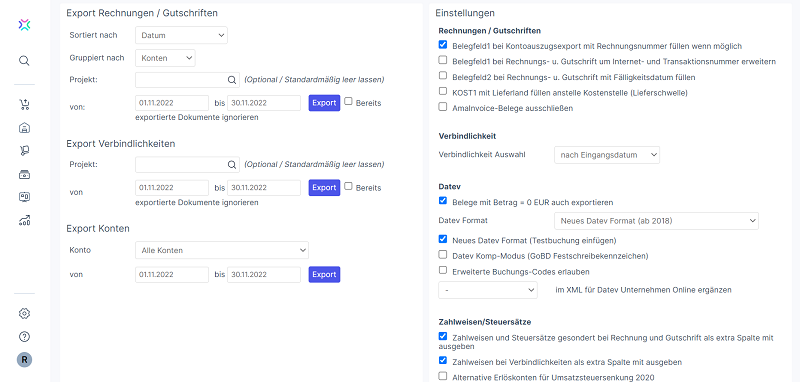This screenshot has height=382, width=800.
Task: Enable Belegfeld2 mit Fälligkeitsdatum füllen
Action: pyautogui.click(x=443, y=76)
